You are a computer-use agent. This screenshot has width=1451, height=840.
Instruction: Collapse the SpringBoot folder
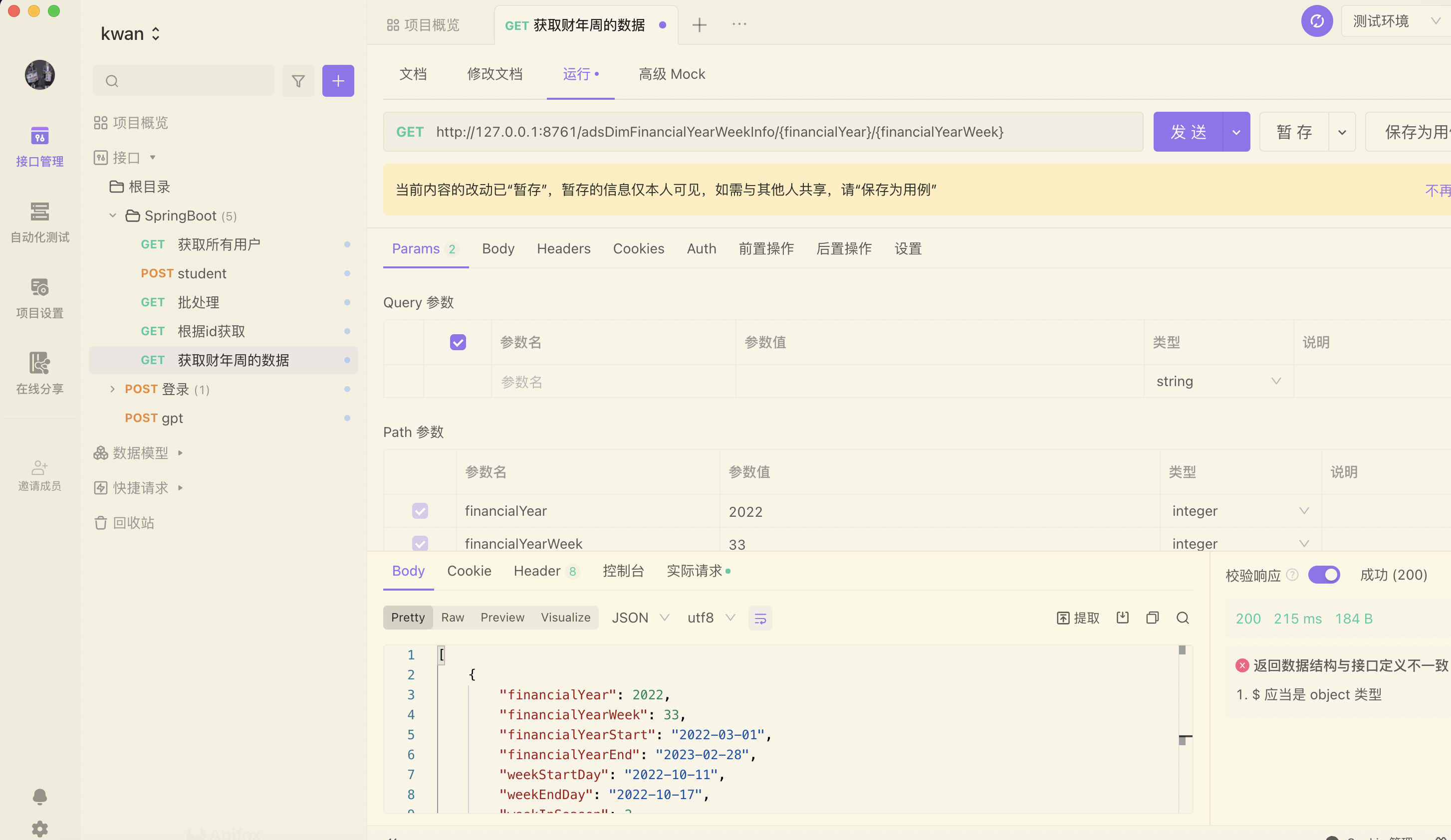pyautogui.click(x=113, y=215)
